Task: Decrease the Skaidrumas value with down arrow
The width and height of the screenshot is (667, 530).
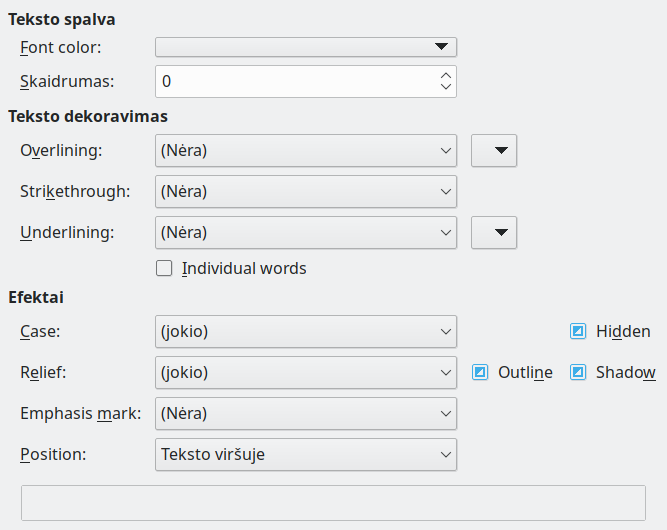Action: pos(446,87)
